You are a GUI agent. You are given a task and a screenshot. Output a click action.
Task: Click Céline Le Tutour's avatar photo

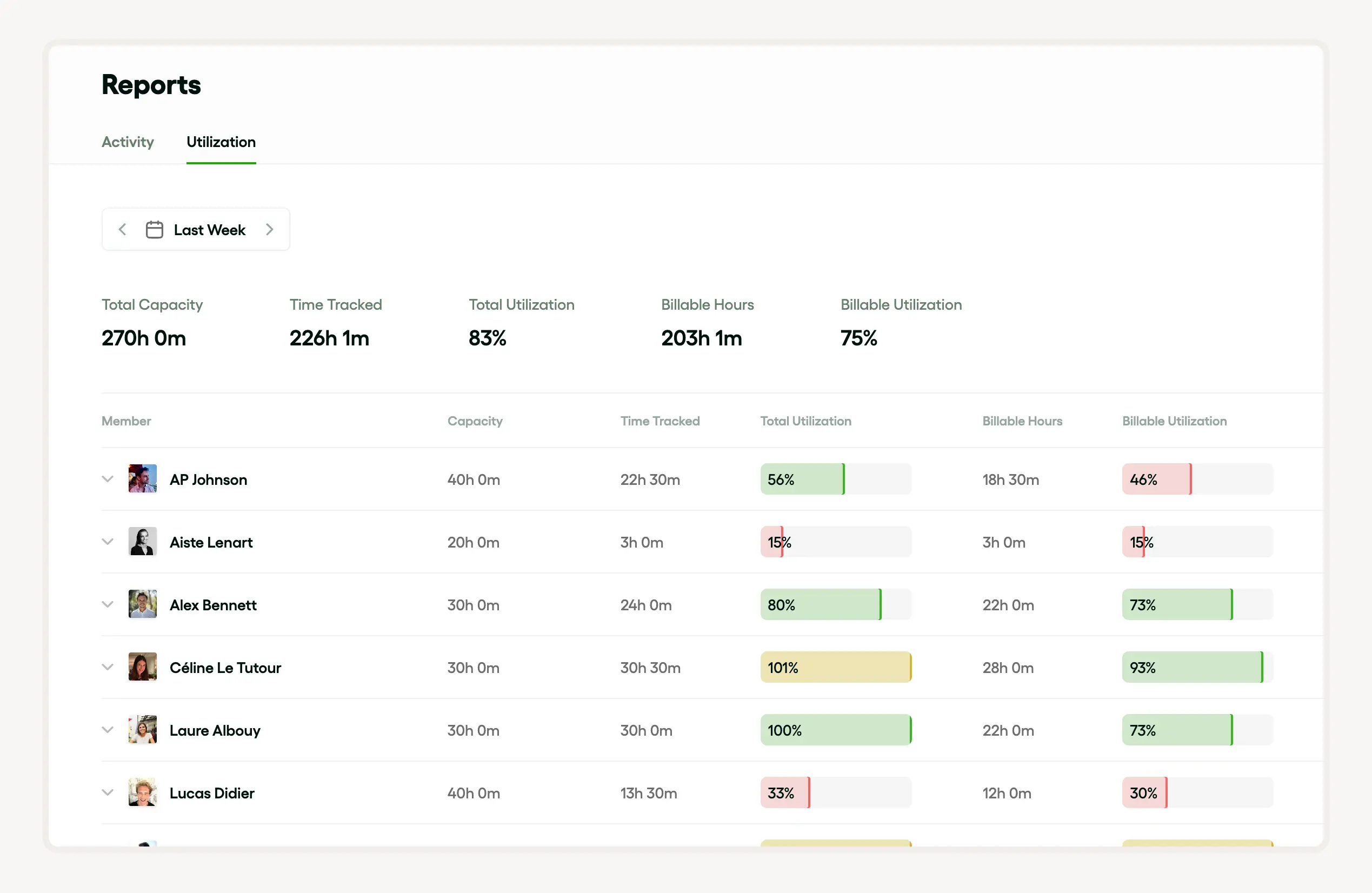(x=142, y=667)
